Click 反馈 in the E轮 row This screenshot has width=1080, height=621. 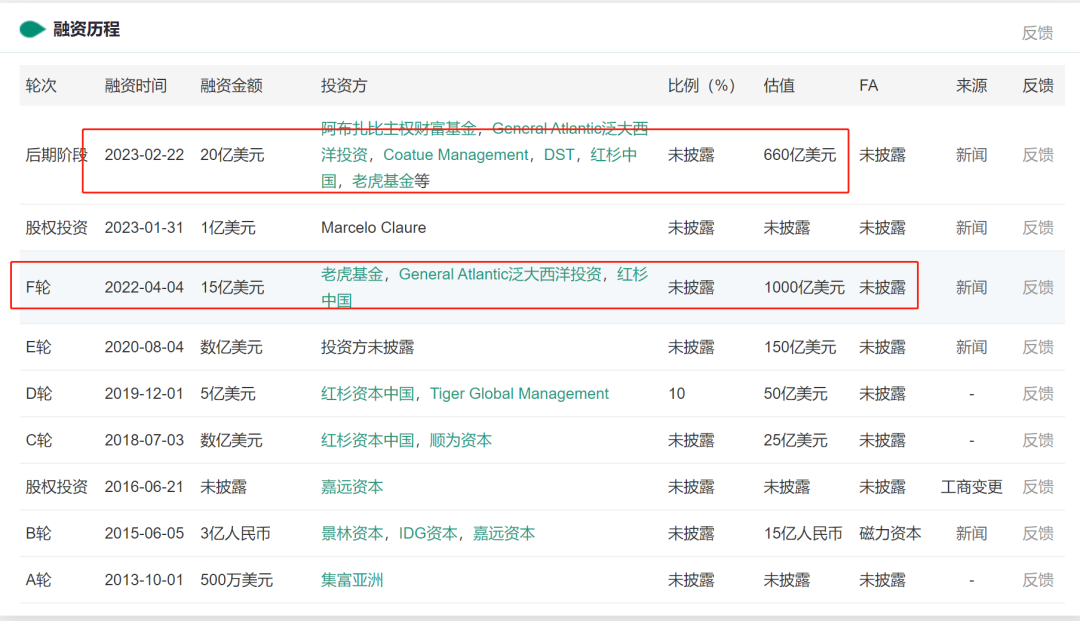tap(1037, 348)
